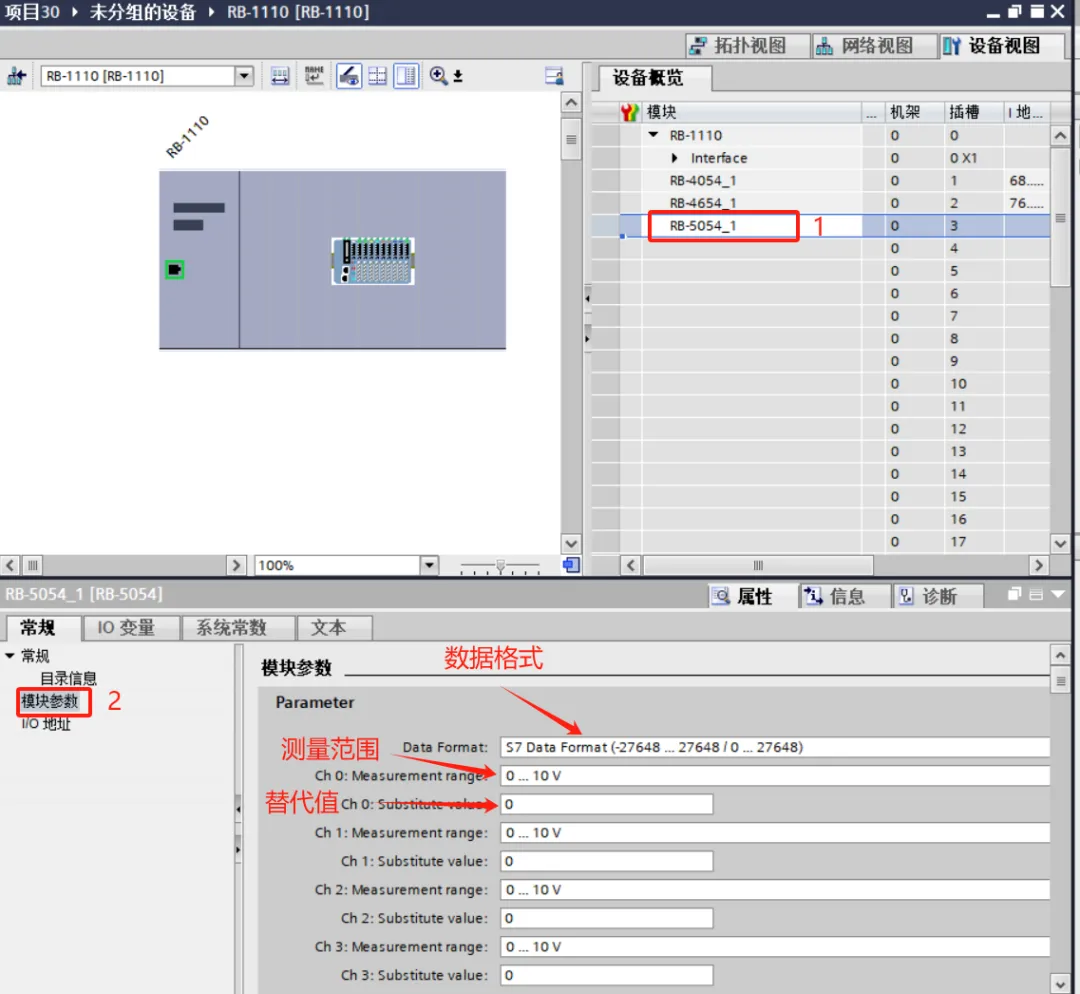Click the show address labels toolbar icon
This screenshot has height=994, width=1080.
(280, 76)
